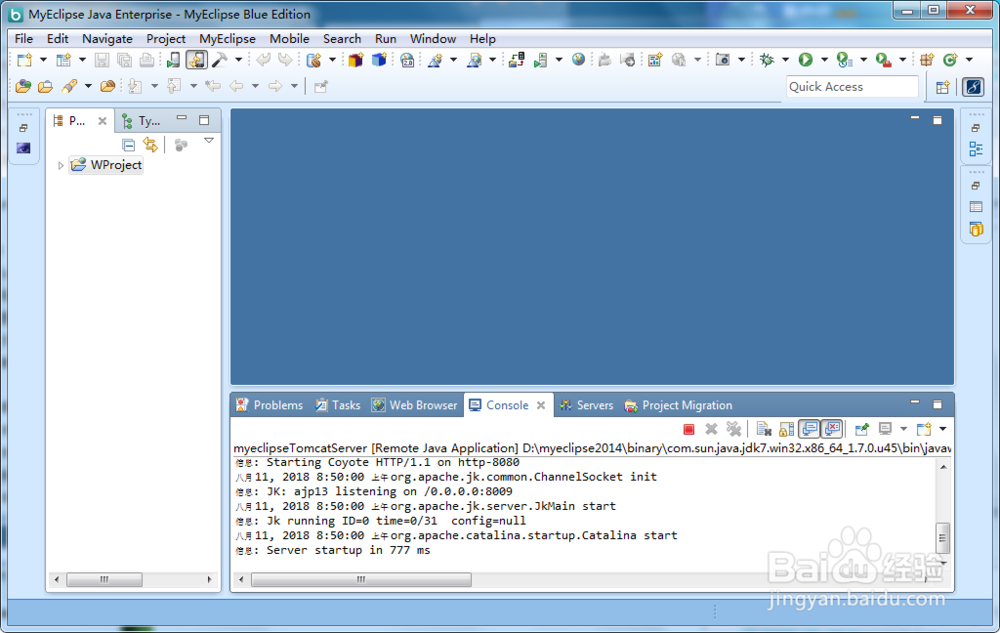The height and width of the screenshot is (633, 1000).
Task: Switch to the Servers tab
Action: point(587,405)
